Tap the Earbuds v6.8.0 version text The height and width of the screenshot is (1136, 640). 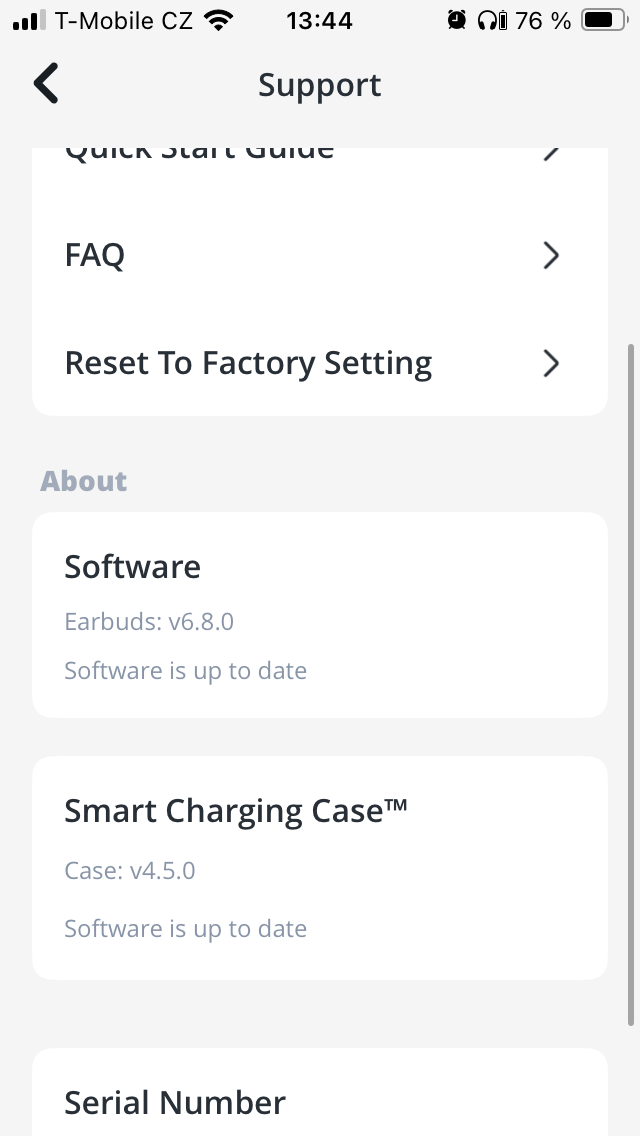[149, 622]
